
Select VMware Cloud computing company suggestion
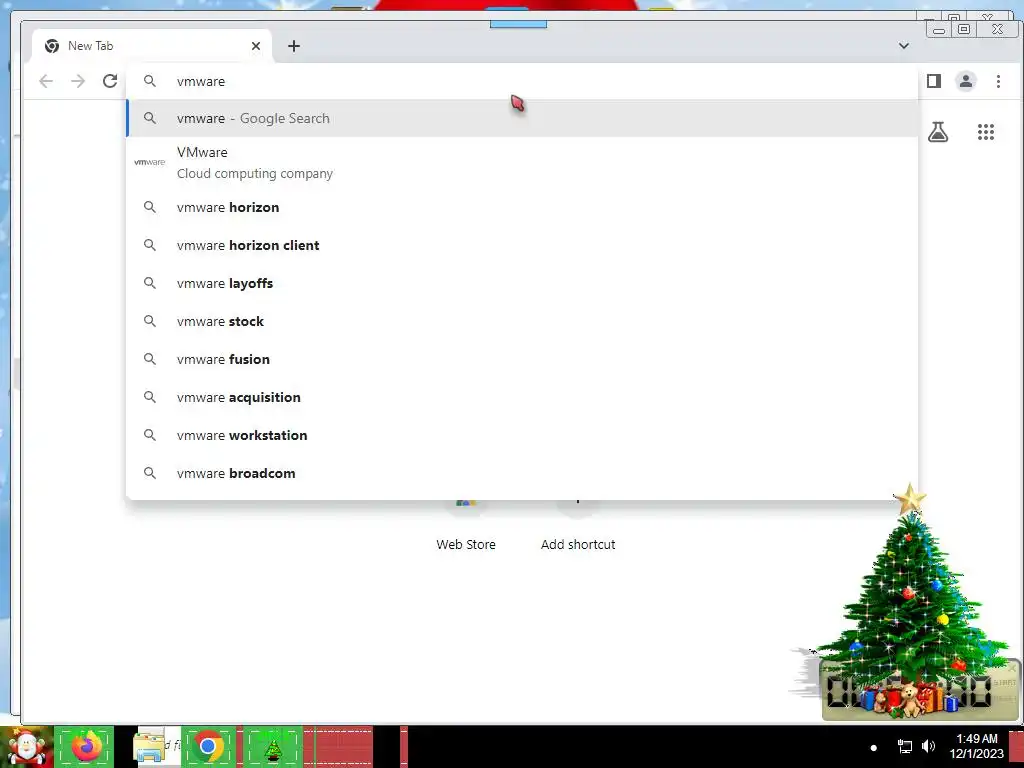[522, 163]
